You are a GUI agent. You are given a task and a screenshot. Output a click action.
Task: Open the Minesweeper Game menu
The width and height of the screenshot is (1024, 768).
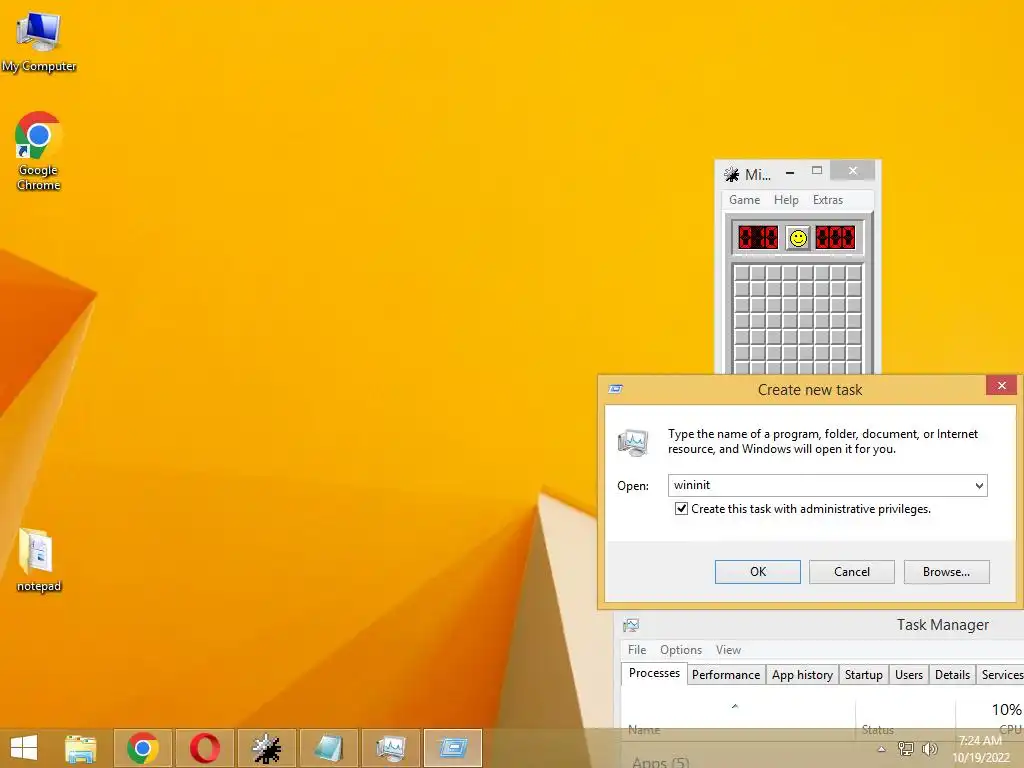pos(744,200)
